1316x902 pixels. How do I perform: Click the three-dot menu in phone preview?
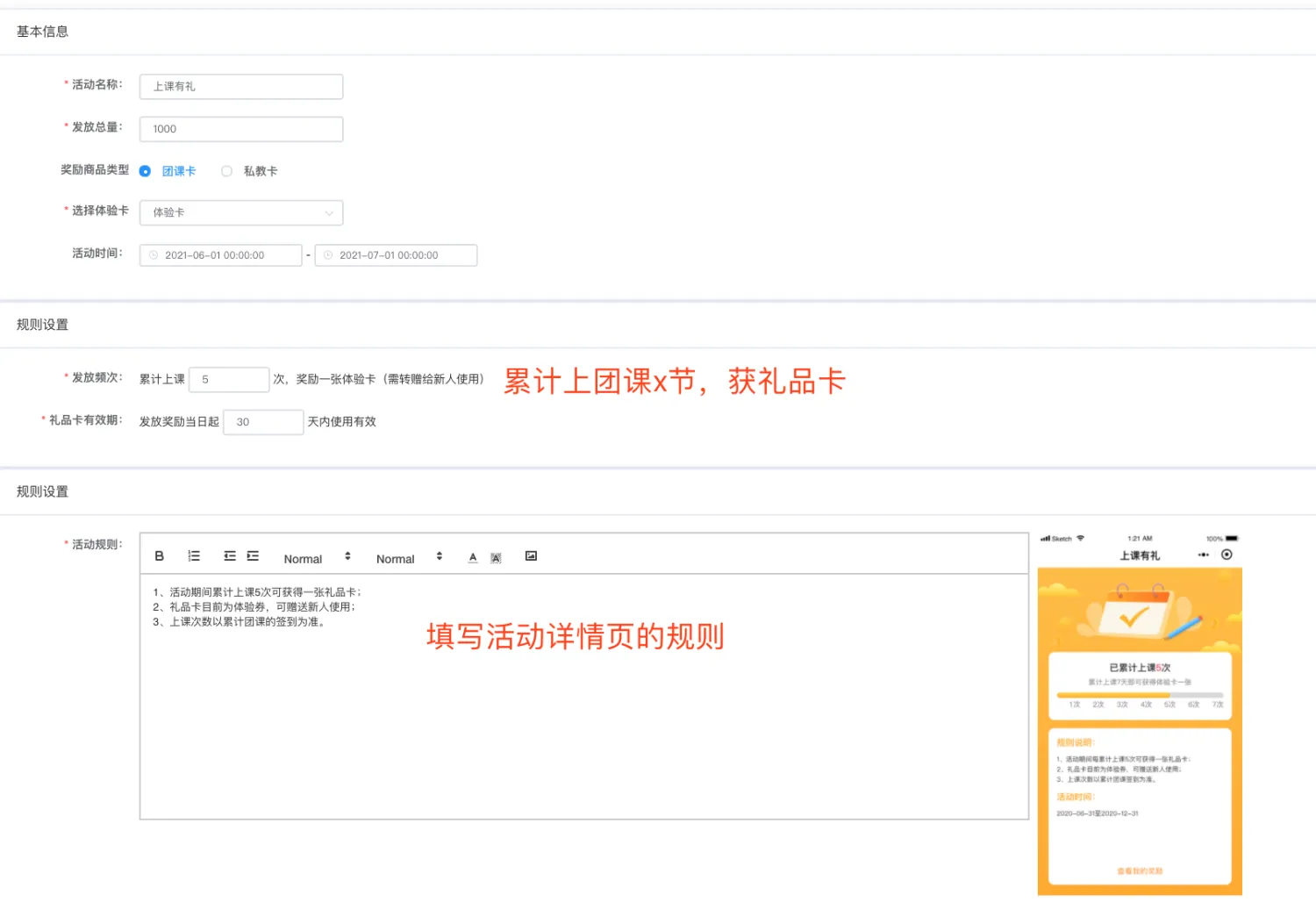tap(1203, 555)
